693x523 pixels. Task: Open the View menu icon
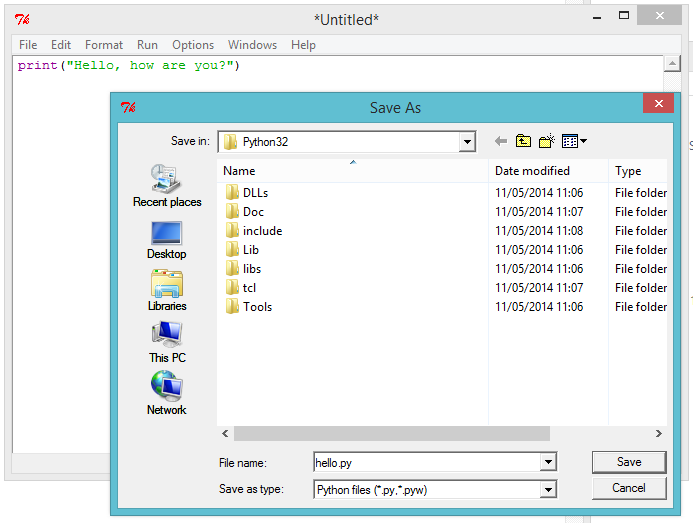click(570, 141)
